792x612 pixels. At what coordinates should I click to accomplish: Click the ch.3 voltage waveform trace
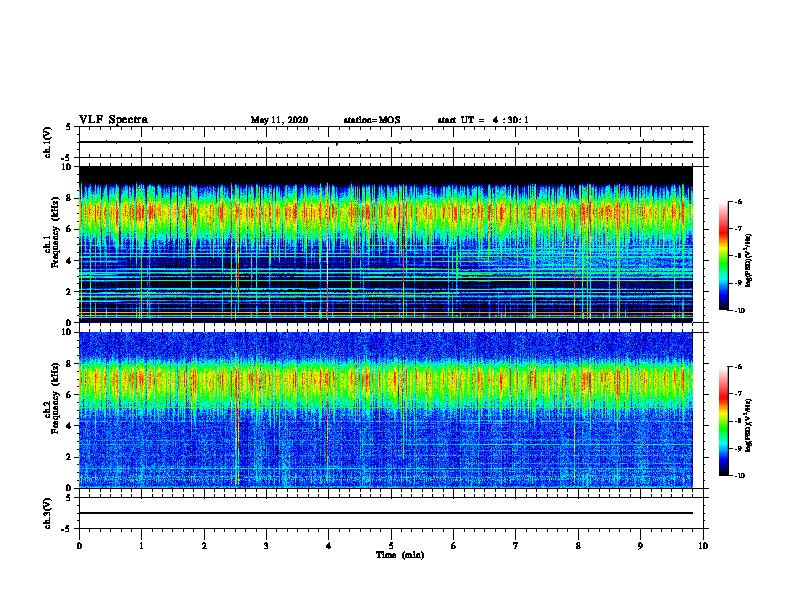click(386, 513)
